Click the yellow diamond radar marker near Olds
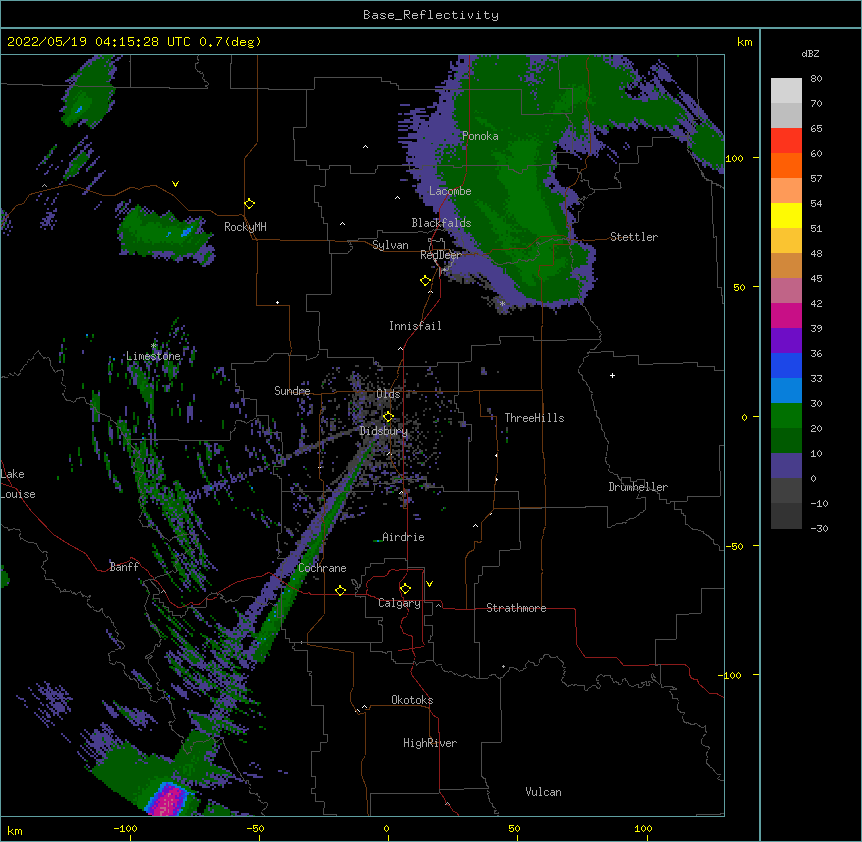The height and width of the screenshot is (842, 862). click(388, 417)
